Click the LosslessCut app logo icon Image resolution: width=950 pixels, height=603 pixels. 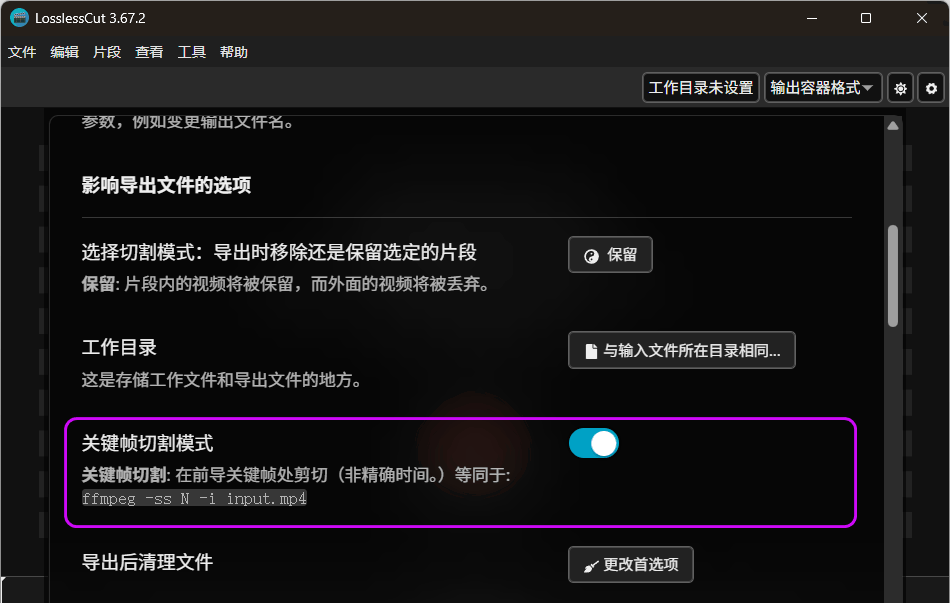point(19,18)
